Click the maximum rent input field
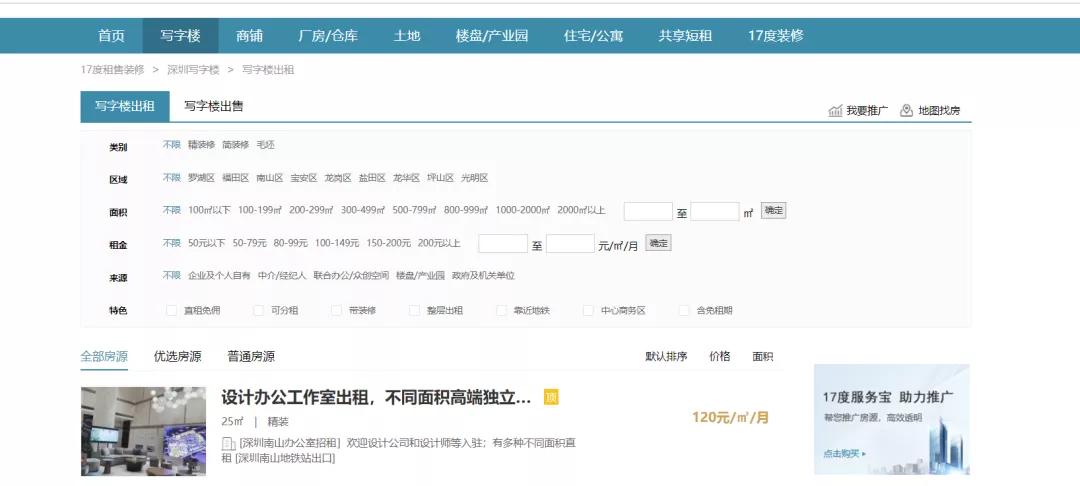Viewport: 1080px width, 486px height. click(x=570, y=244)
